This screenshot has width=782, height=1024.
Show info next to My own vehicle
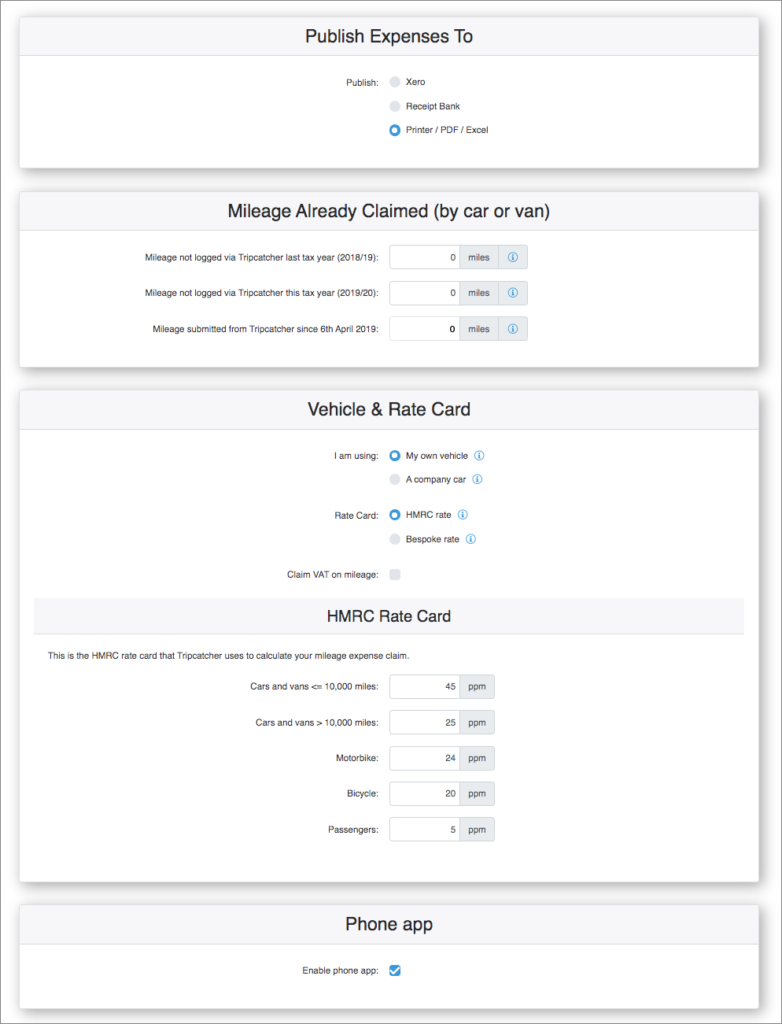coord(479,456)
